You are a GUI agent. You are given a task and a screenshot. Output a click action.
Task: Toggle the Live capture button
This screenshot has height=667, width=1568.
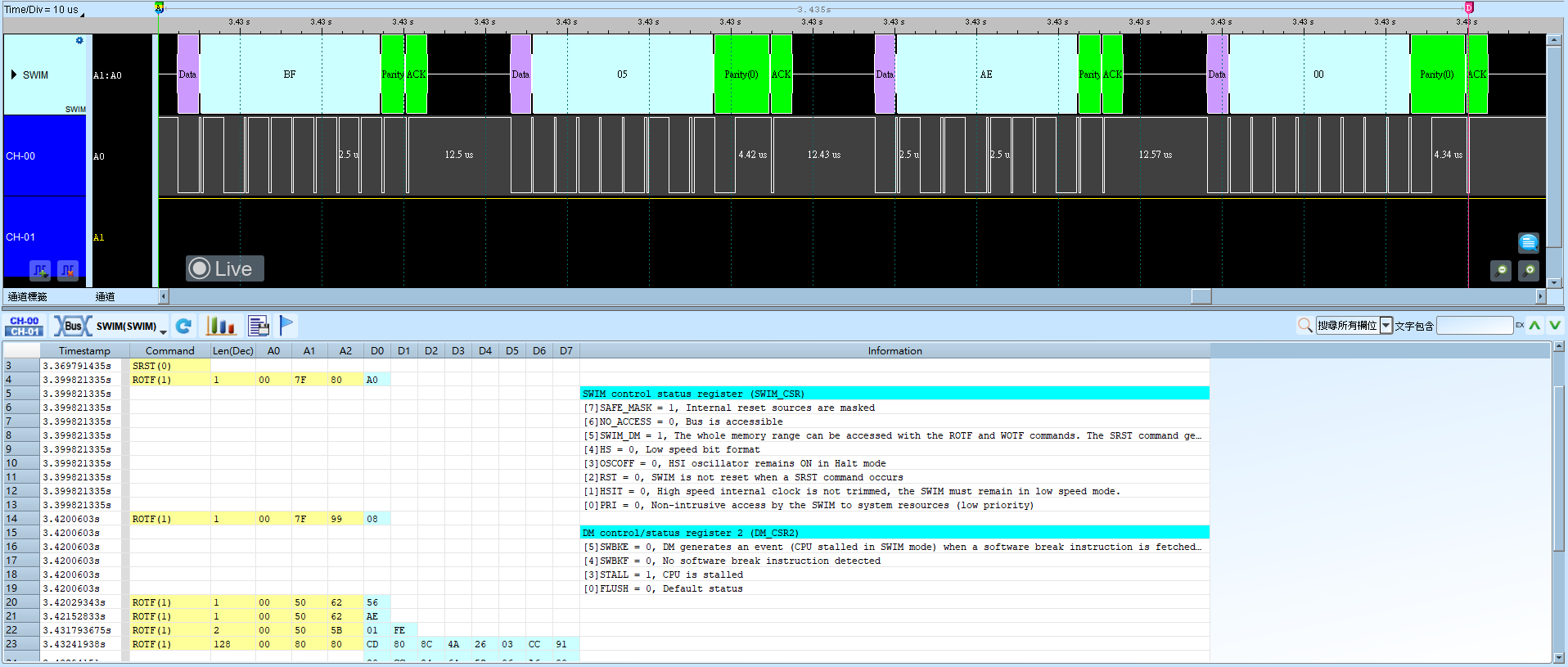point(224,268)
